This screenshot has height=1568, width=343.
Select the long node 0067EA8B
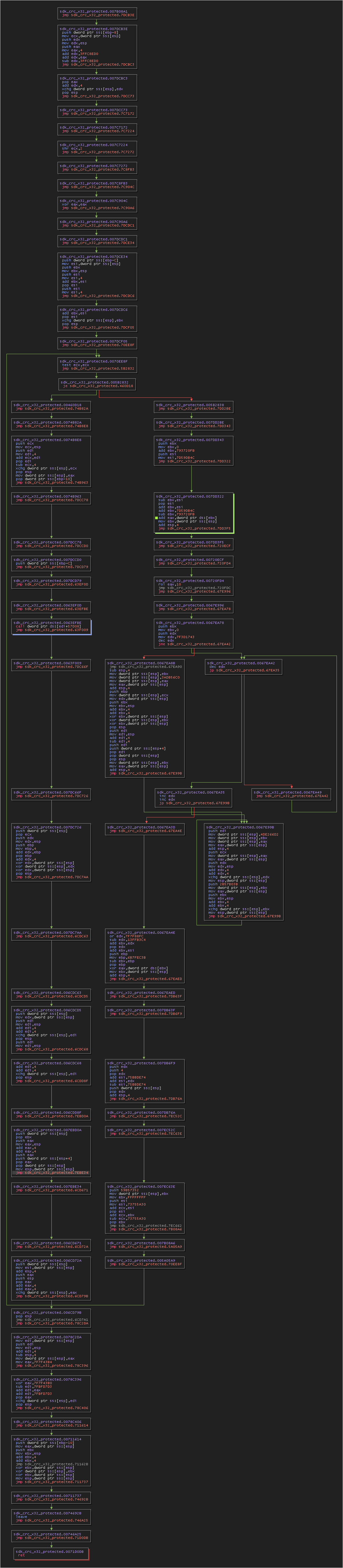coord(145,718)
